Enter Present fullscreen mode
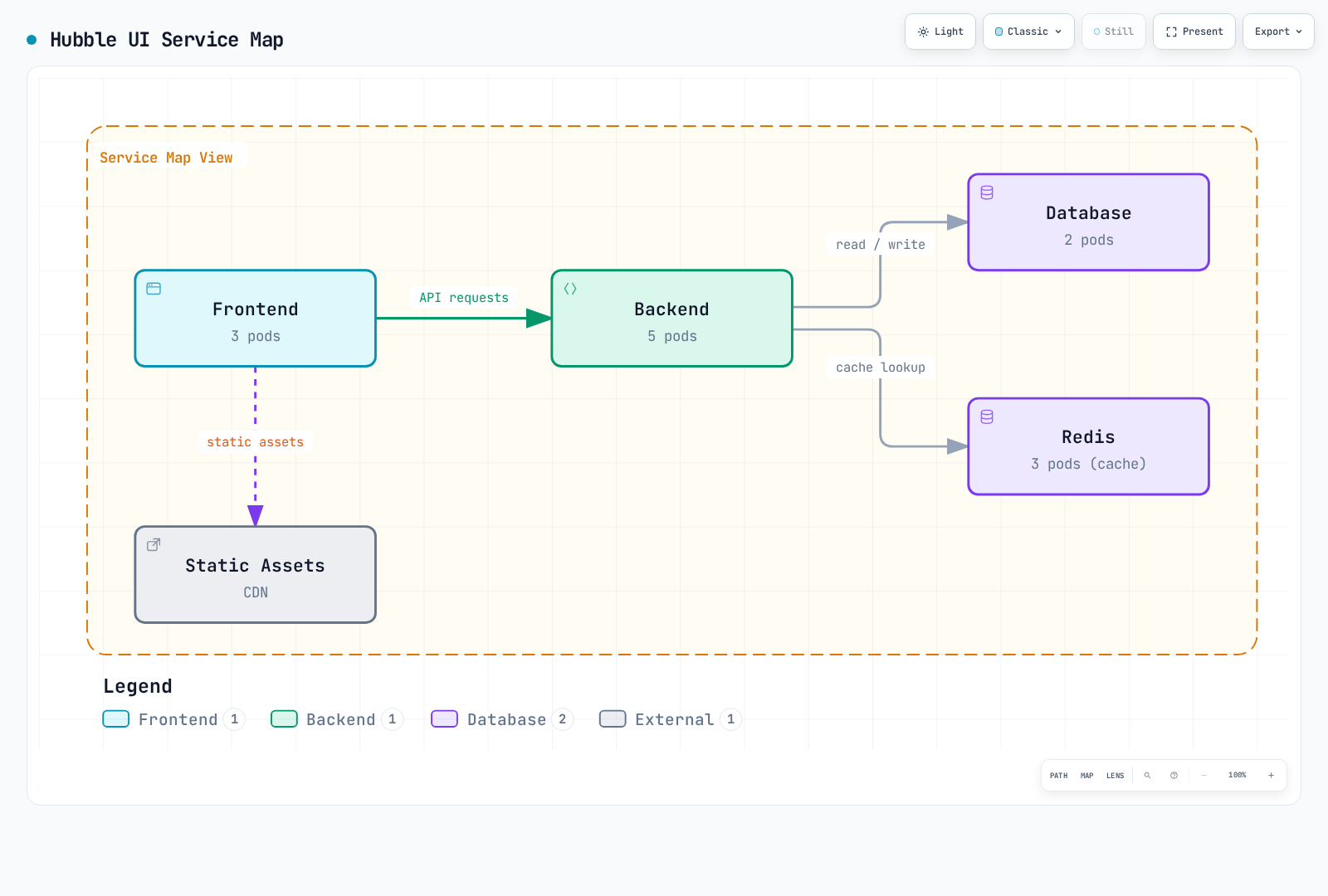1328x896 pixels. [1194, 32]
